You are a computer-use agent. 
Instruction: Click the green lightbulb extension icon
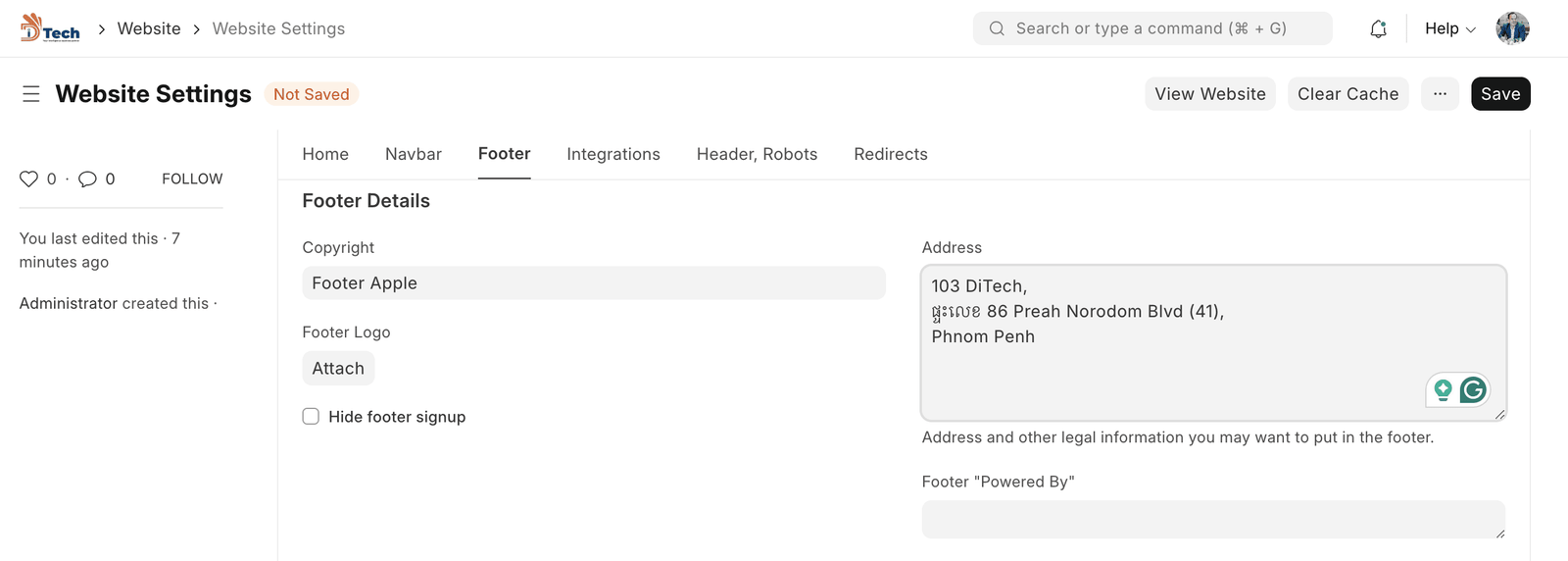(x=1443, y=390)
